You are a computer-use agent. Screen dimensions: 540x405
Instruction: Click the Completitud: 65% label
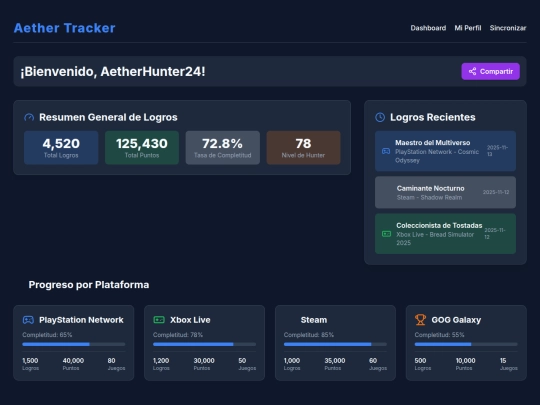click(47, 335)
